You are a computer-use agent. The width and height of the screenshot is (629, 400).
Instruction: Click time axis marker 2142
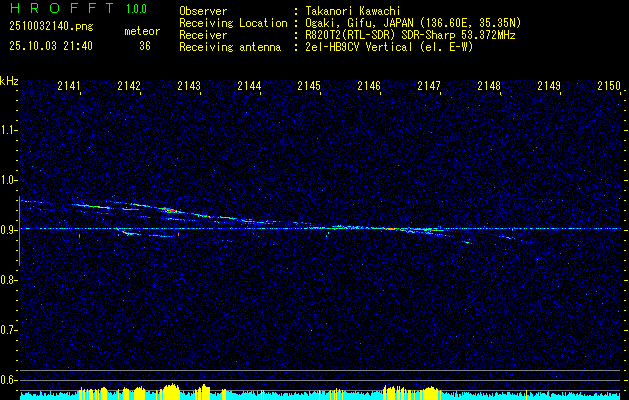(x=129, y=85)
